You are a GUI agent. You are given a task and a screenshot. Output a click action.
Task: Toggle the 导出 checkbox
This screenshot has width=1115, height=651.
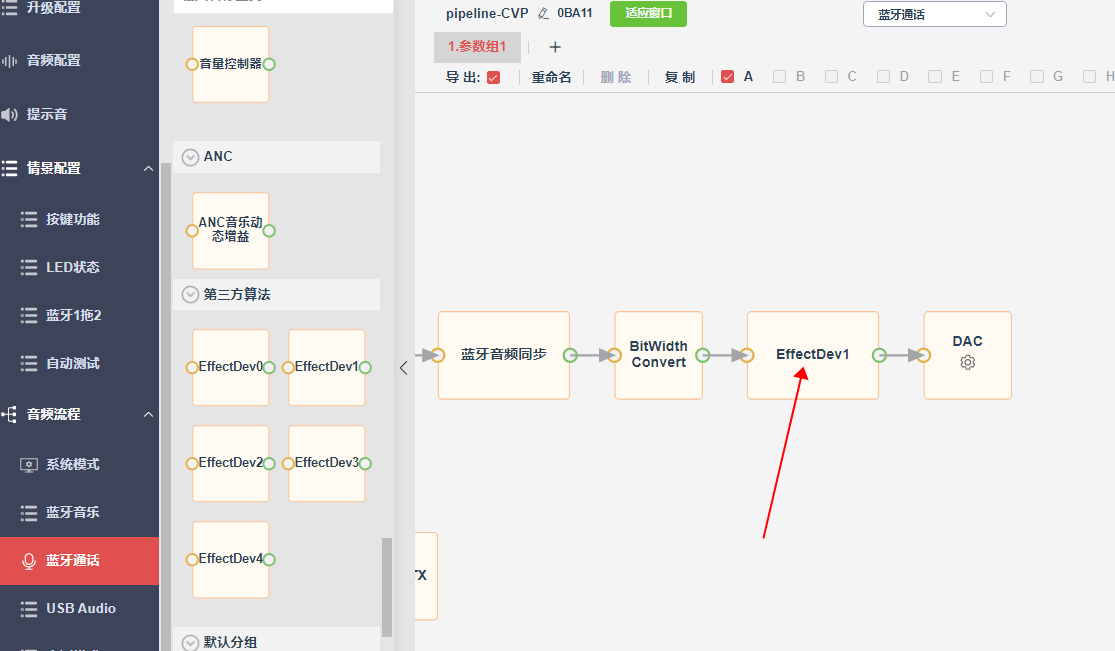click(x=494, y=78)
